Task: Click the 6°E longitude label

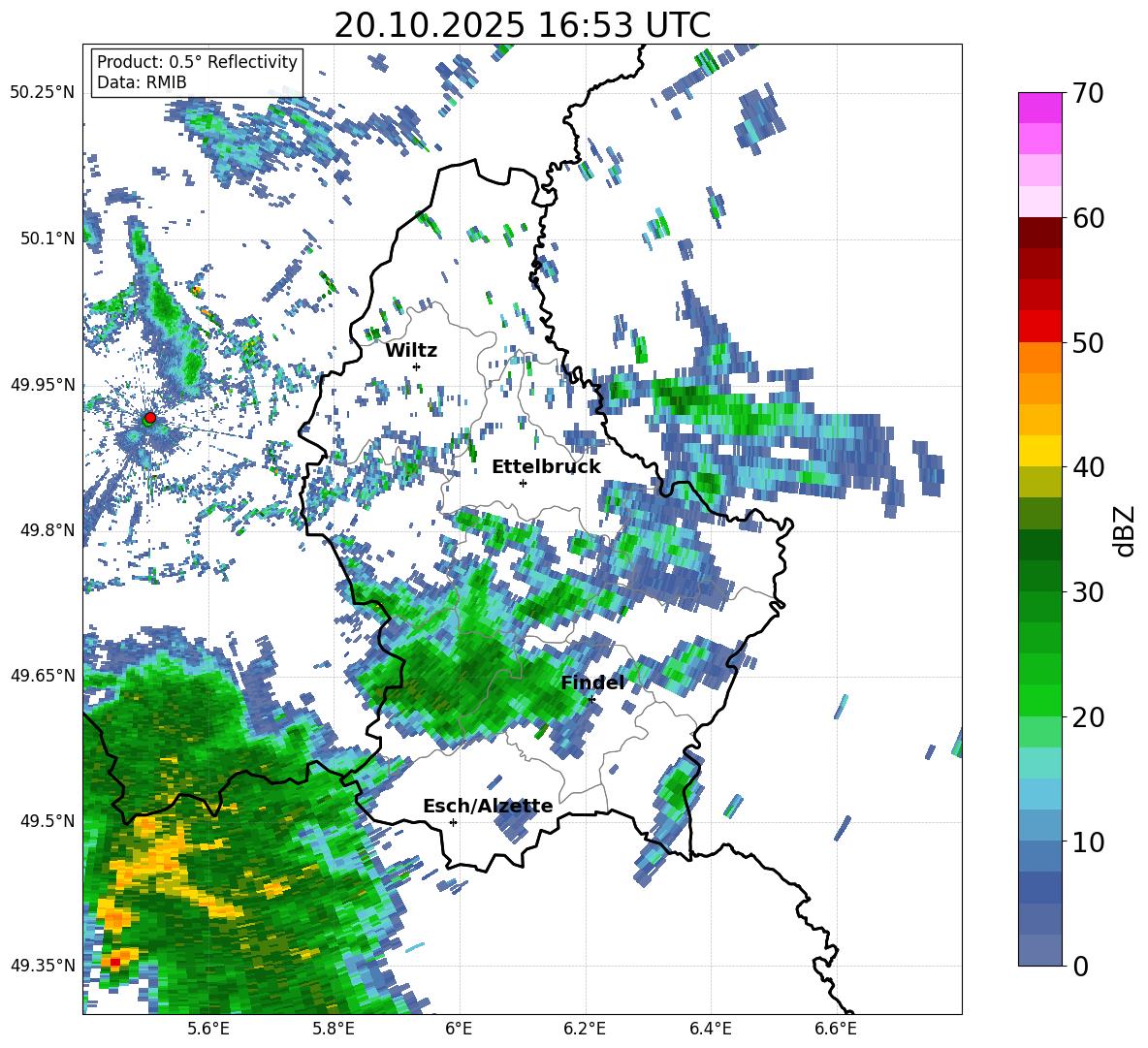Action: pos(459,1029)
